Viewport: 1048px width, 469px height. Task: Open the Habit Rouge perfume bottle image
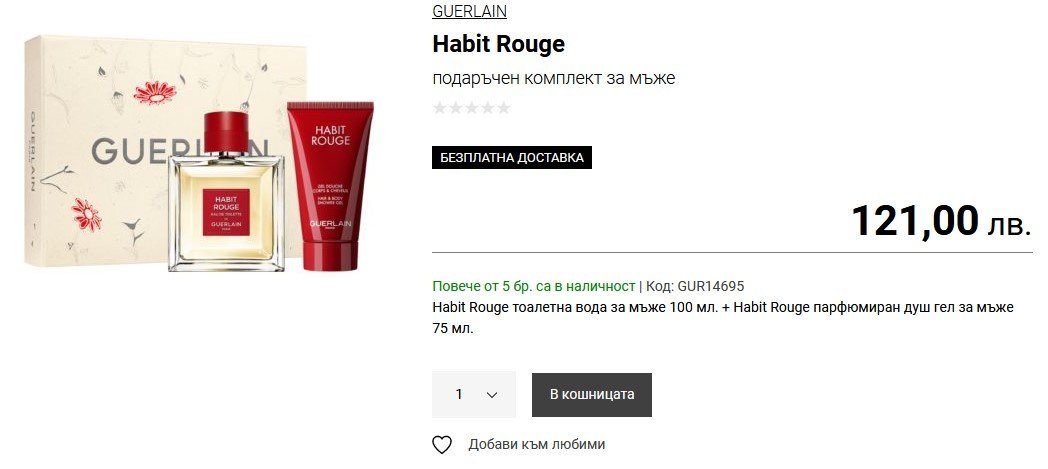pyautogui.click(x=226, y=192)
